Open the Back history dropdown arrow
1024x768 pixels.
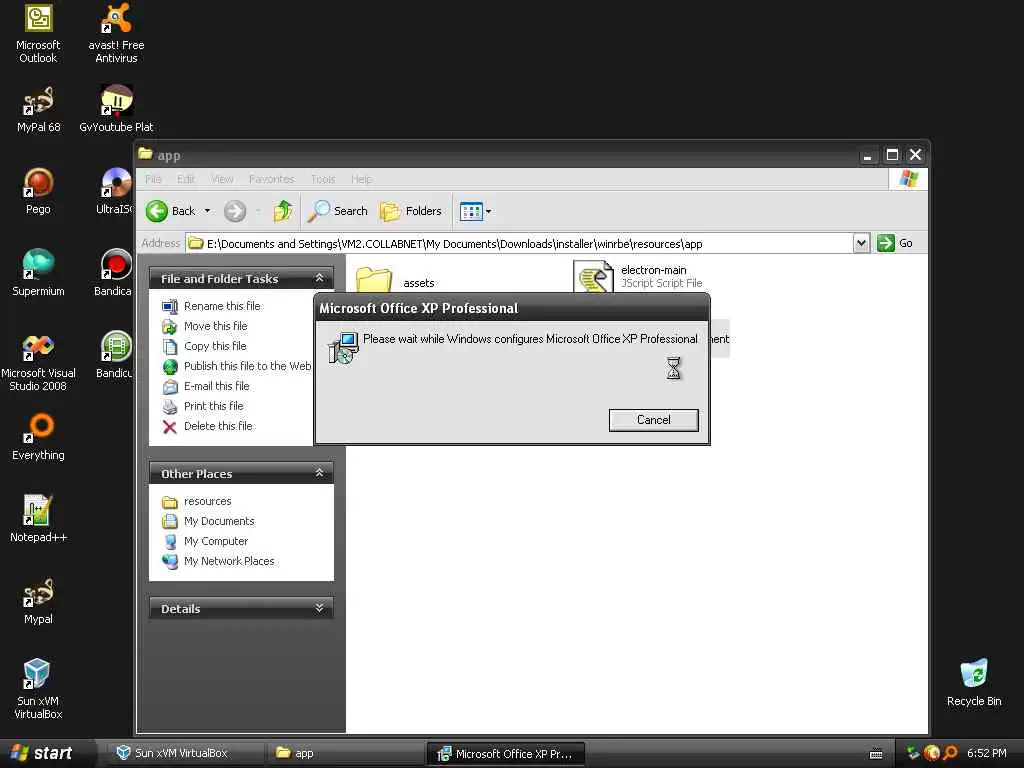pos(208,211)
